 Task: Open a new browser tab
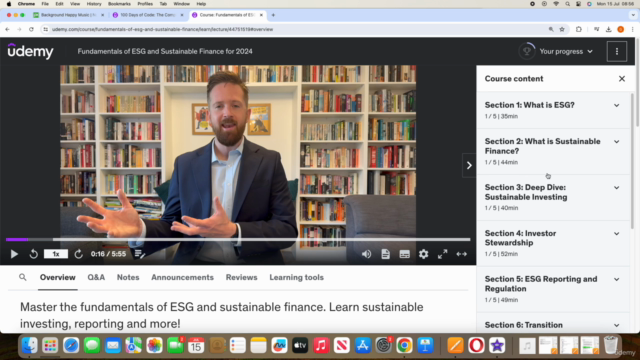click(x=273, y=15)
